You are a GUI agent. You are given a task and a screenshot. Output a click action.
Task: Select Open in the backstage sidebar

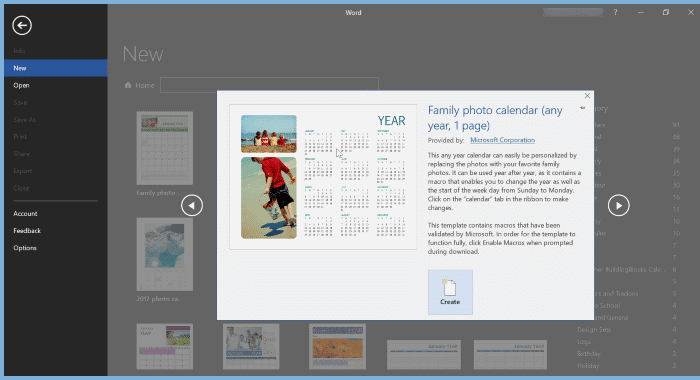(x=56, y=85)
